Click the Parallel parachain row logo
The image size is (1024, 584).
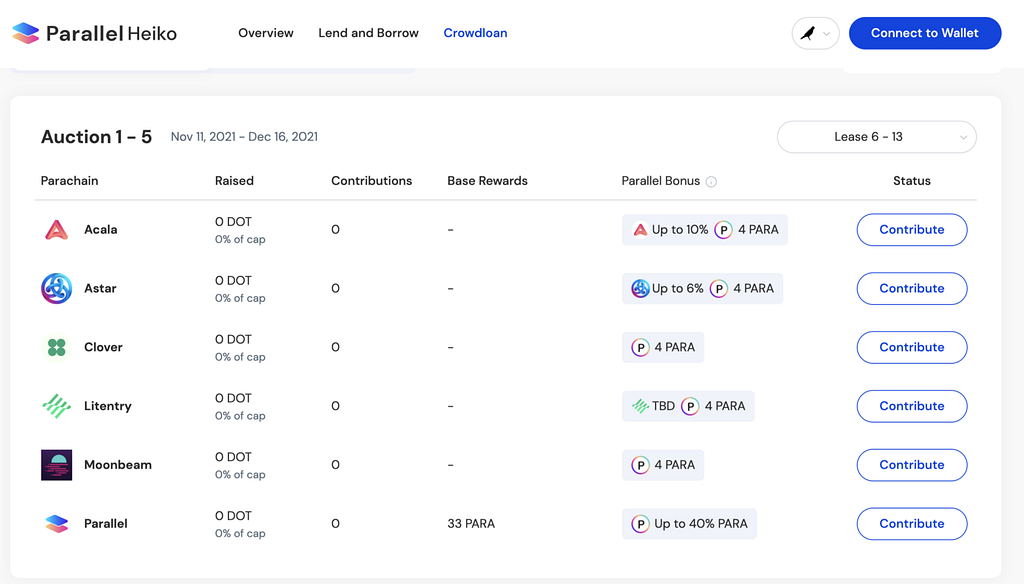tap(56, 524)
